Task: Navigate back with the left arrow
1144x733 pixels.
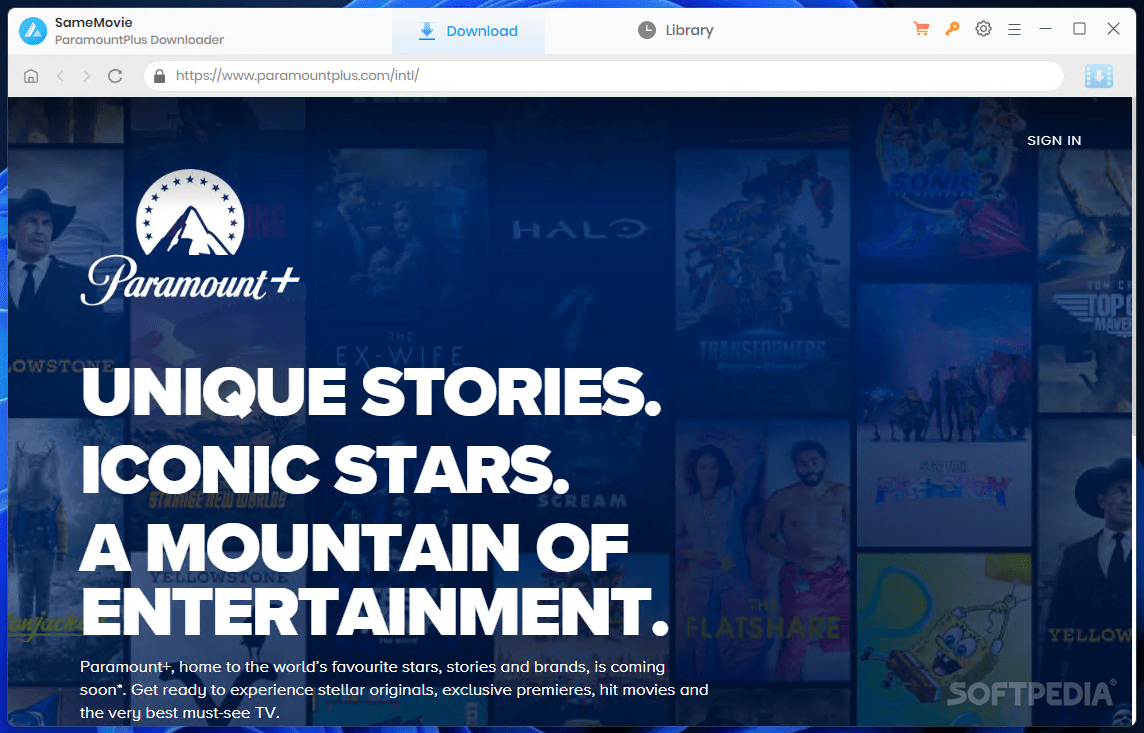Action: click(x=61, y=76)
